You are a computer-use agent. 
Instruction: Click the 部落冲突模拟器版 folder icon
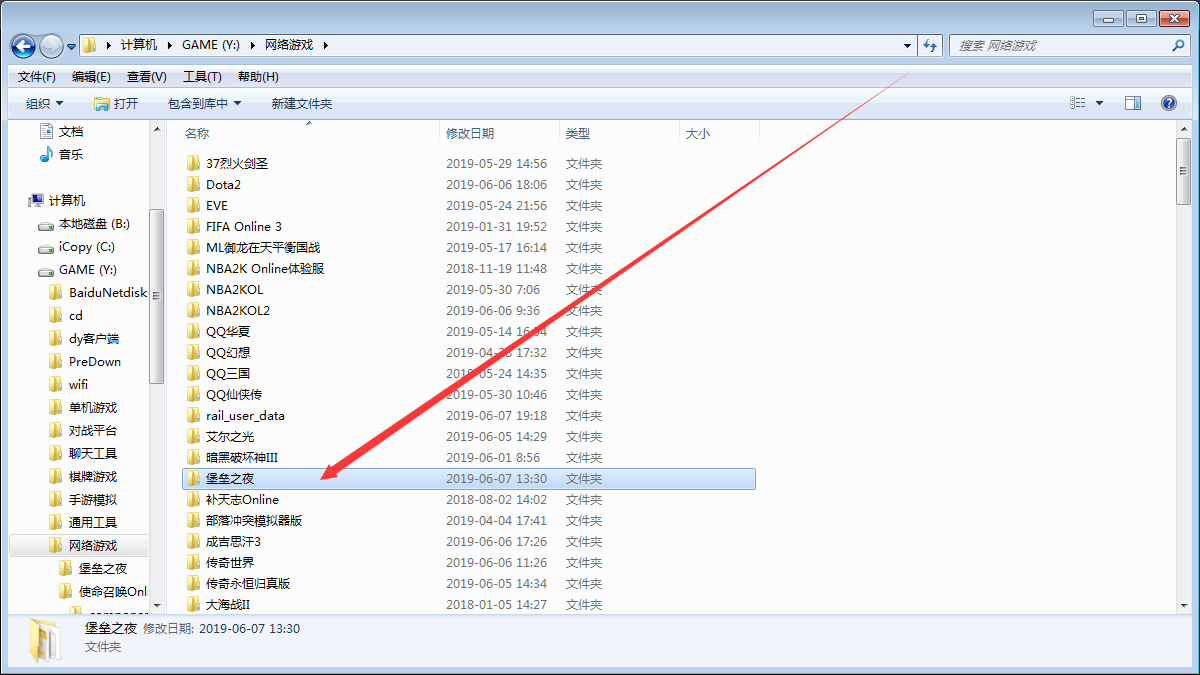coord(194,520)
